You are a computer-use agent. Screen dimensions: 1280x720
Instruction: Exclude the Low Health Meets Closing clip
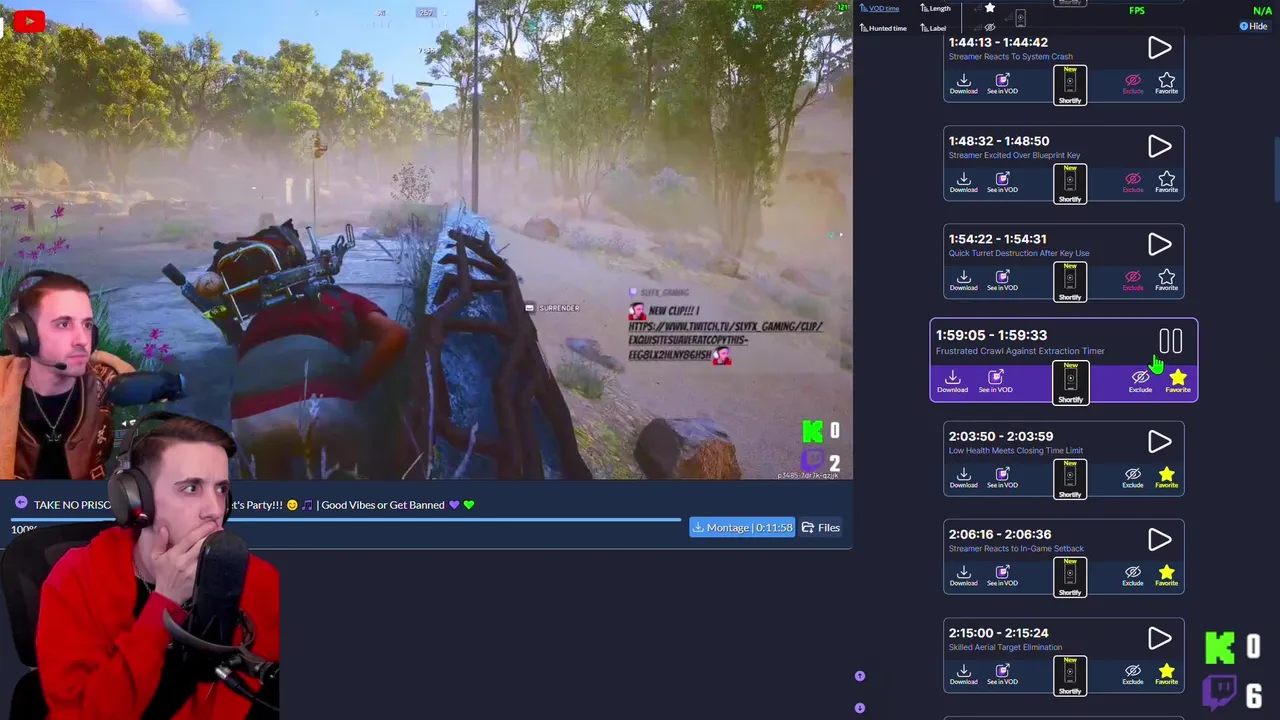point(1132,478)
